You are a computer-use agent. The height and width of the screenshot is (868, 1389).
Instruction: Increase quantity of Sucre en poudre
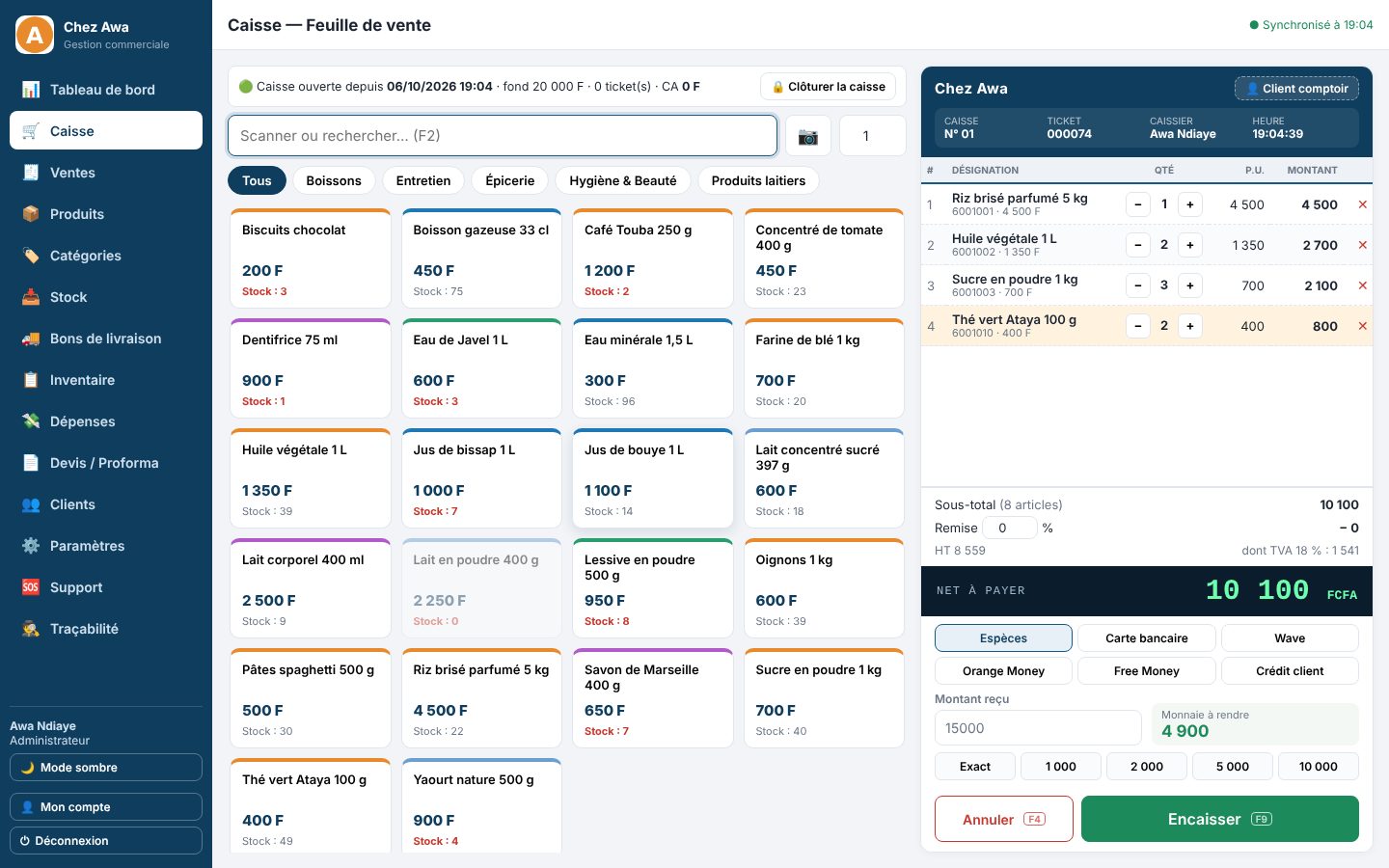click(1190, 285)
